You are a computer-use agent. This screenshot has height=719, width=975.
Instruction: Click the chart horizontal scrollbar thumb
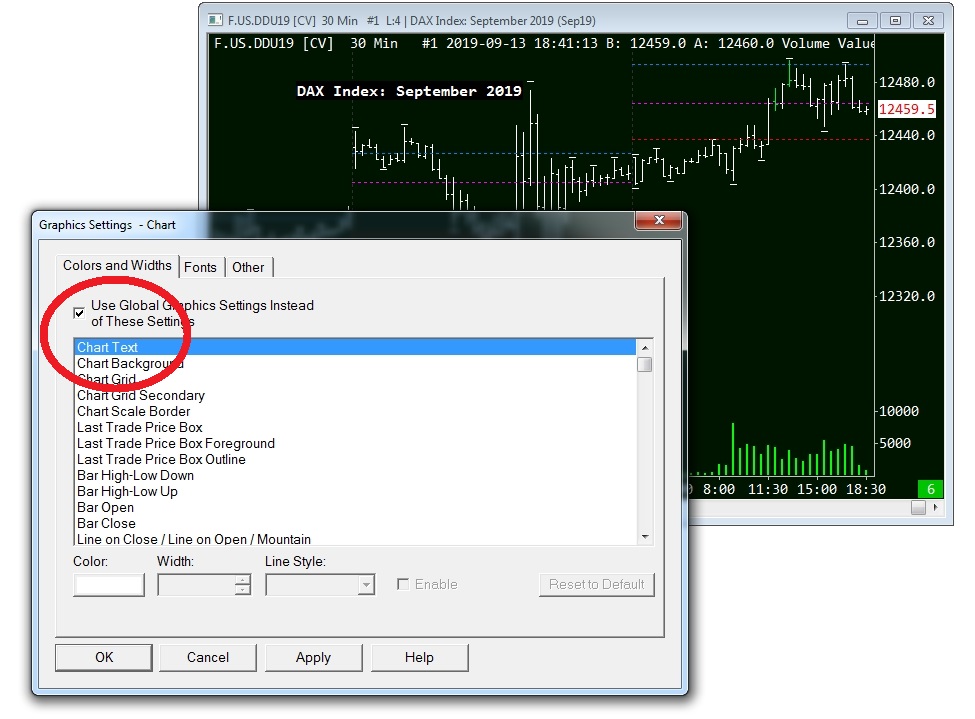(918, 508)
